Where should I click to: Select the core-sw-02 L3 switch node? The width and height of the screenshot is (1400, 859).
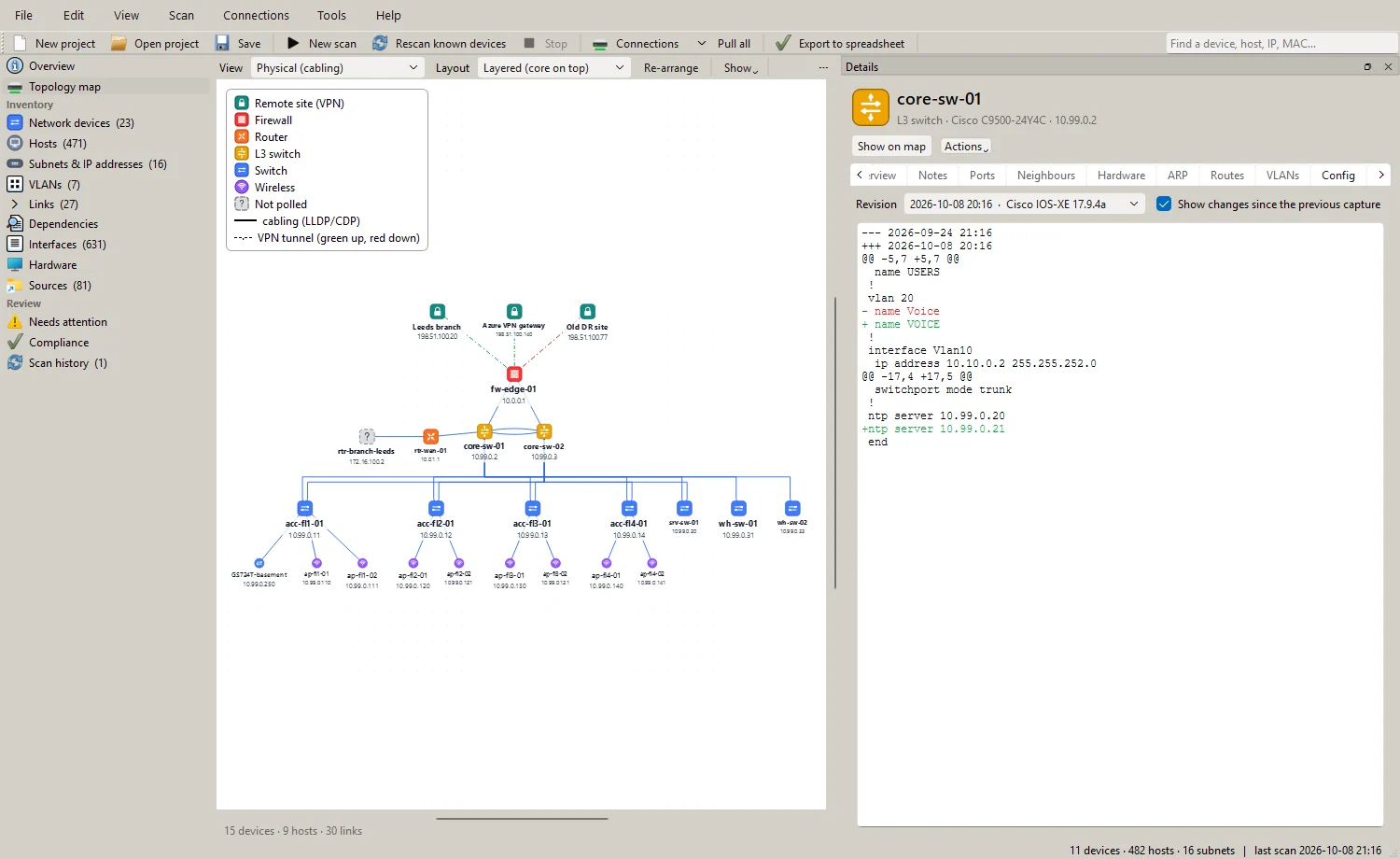[x=544, y=431]
